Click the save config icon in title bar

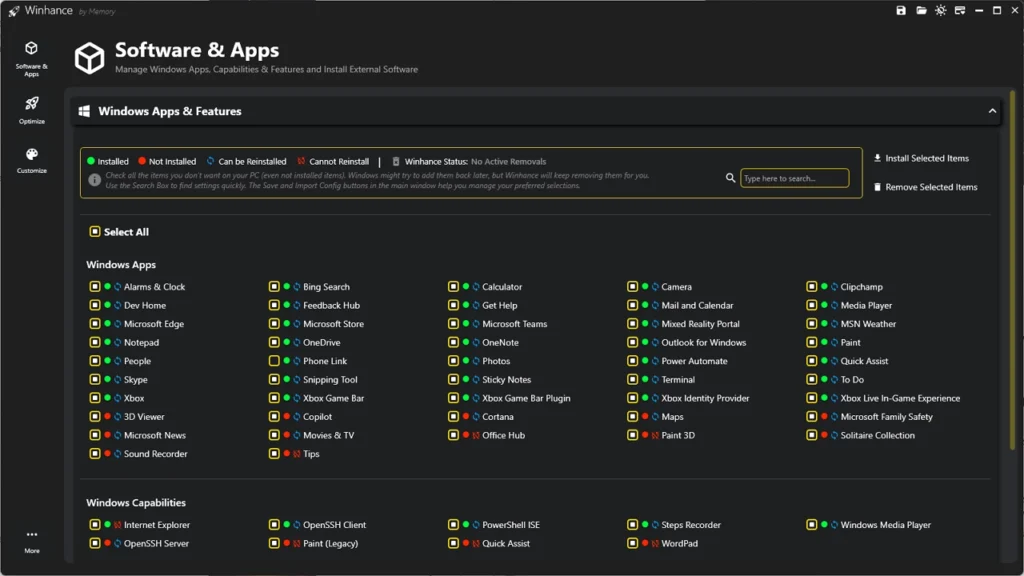pyautogui.click(x=901, y=10)
